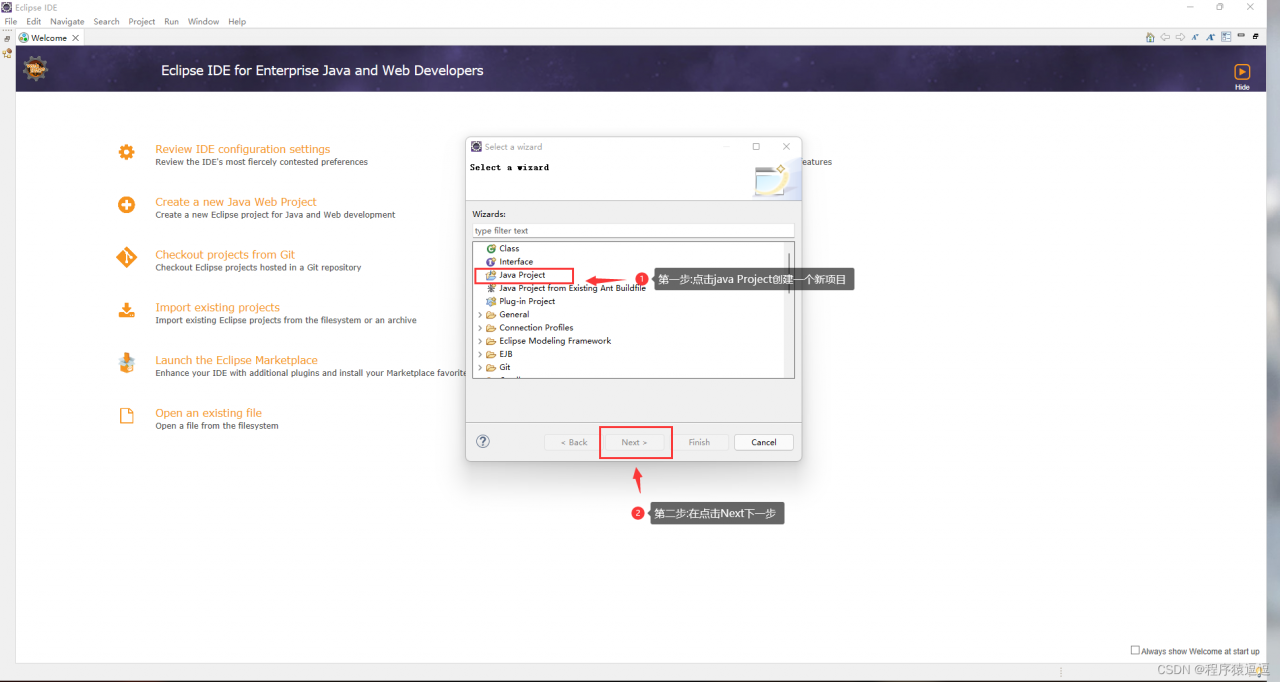Open the Project menu

pyautogui.click(x=142, y=21)
